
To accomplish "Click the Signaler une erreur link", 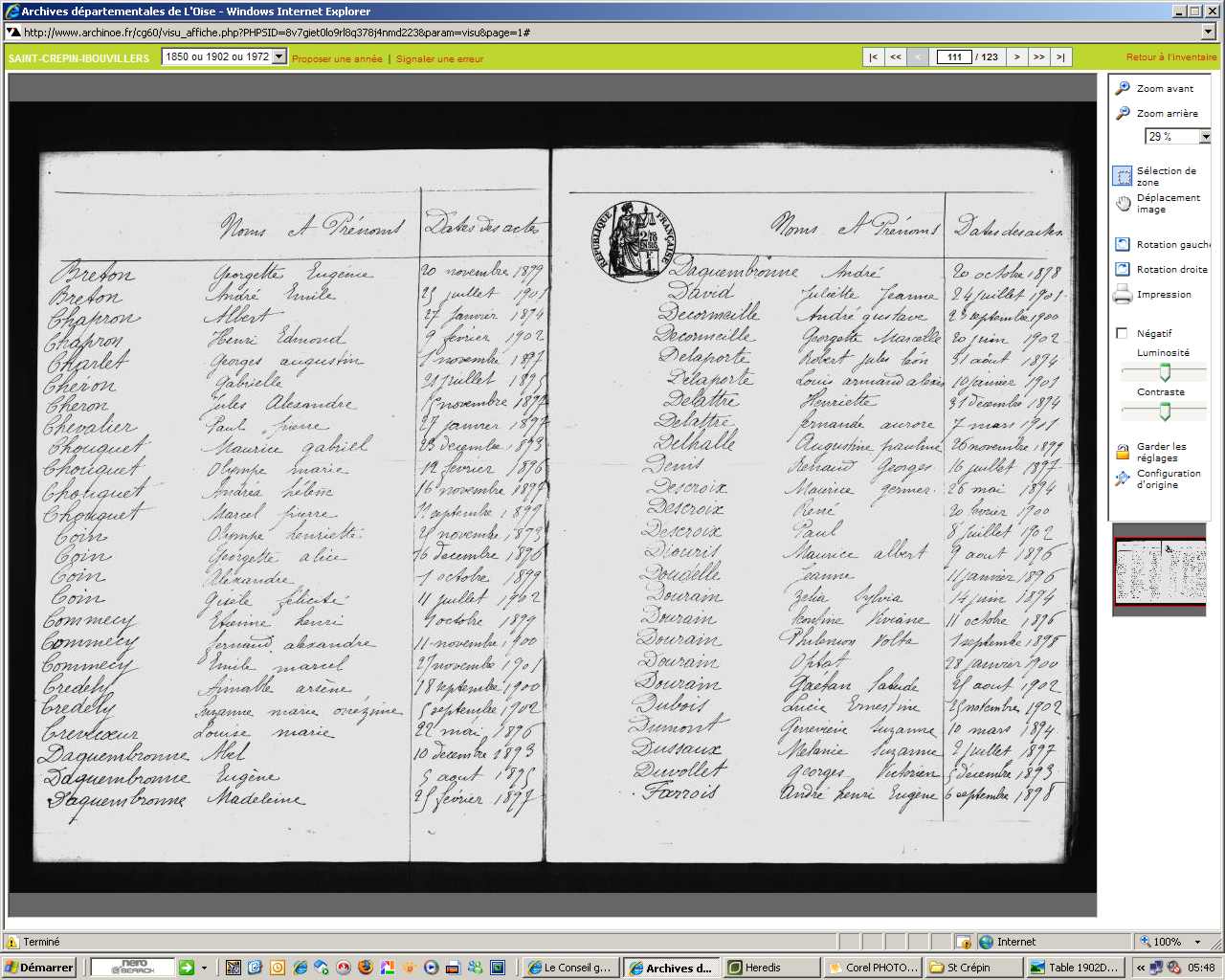I will pyautogui.click(x=439, y=59).
